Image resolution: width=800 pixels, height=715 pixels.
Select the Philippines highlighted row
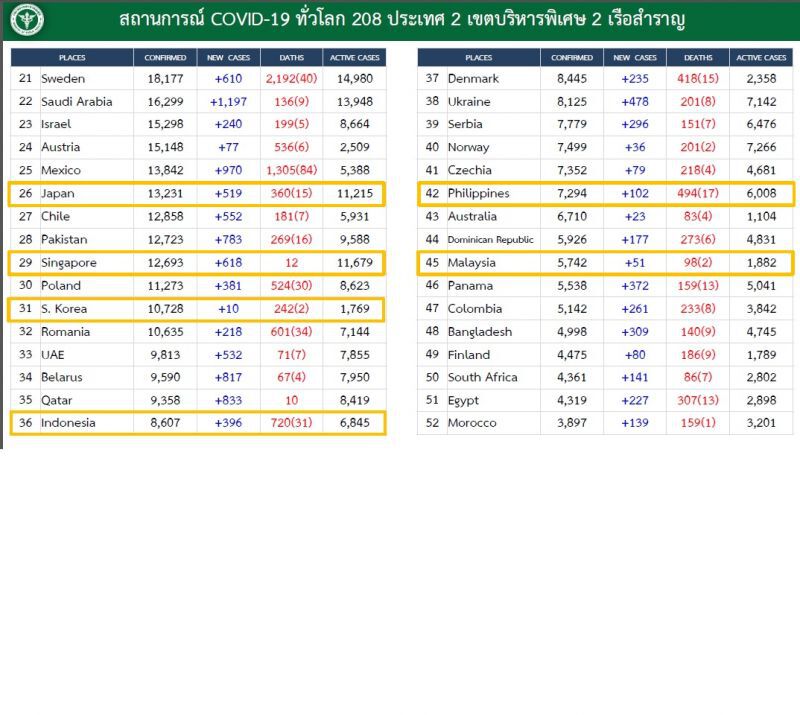(606, 194)
